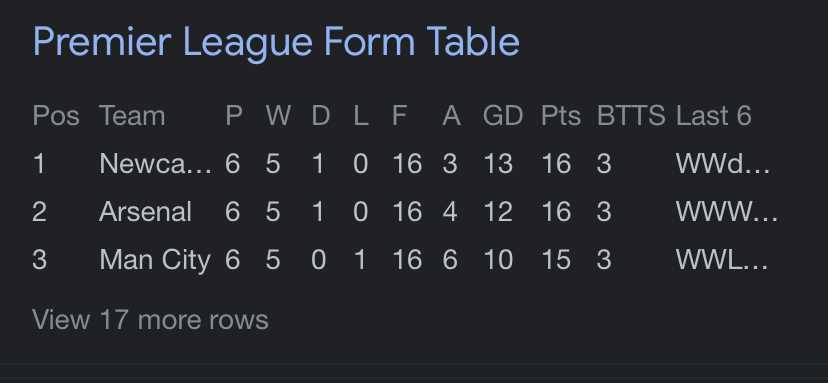This screenshot has height=383, width=828.
Task: Click the Last 6 column header
Action: [x=713, y=116]
